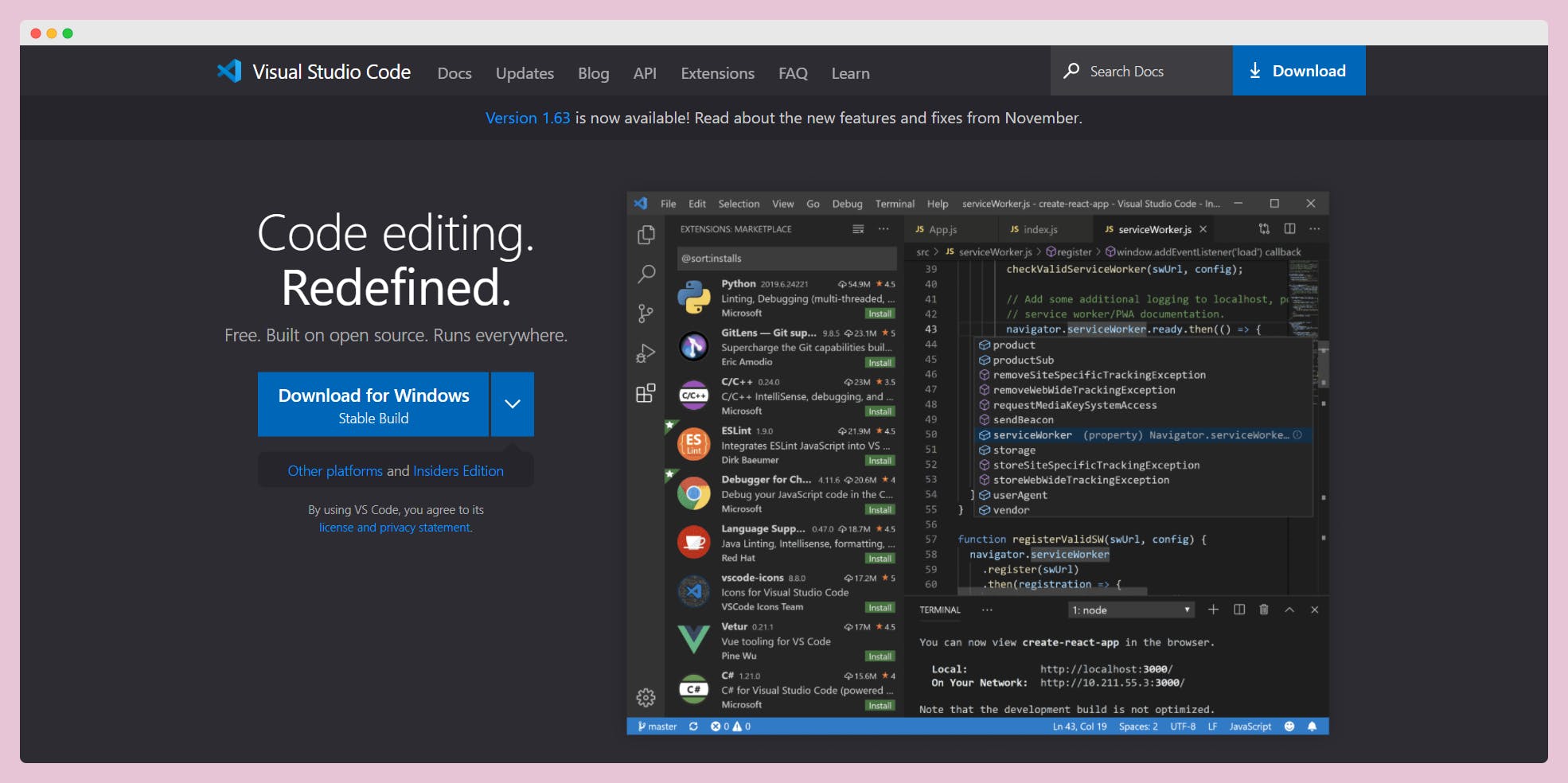Open the Other platforms link
This screenshot has width=1568, height=783.
[x=335, y=471]
